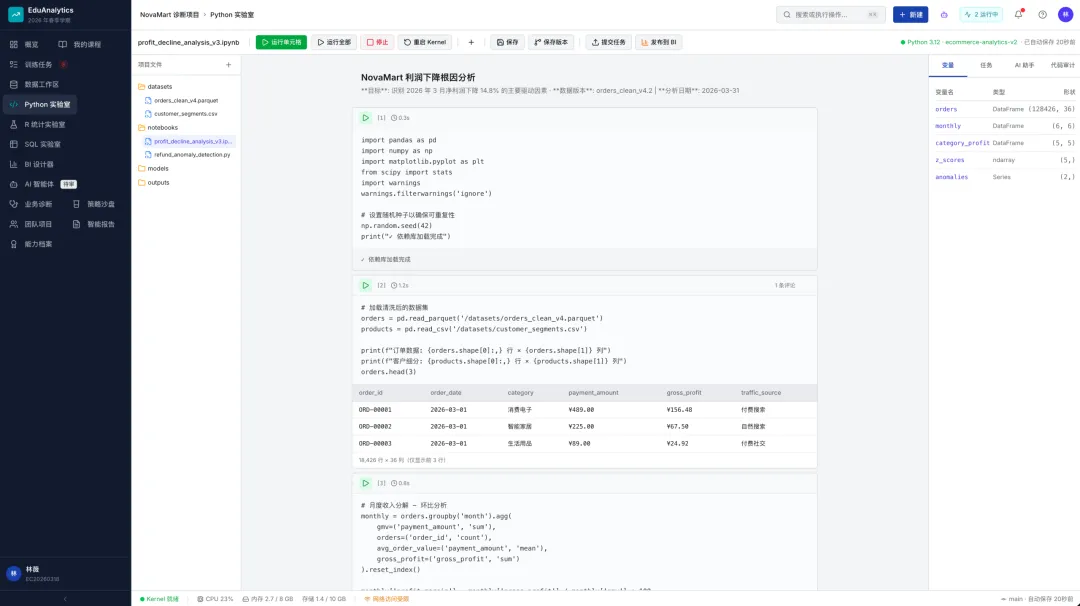Run cell 1 with its play icon
This screenshot has height=606, width=1080.
point(366,118)
